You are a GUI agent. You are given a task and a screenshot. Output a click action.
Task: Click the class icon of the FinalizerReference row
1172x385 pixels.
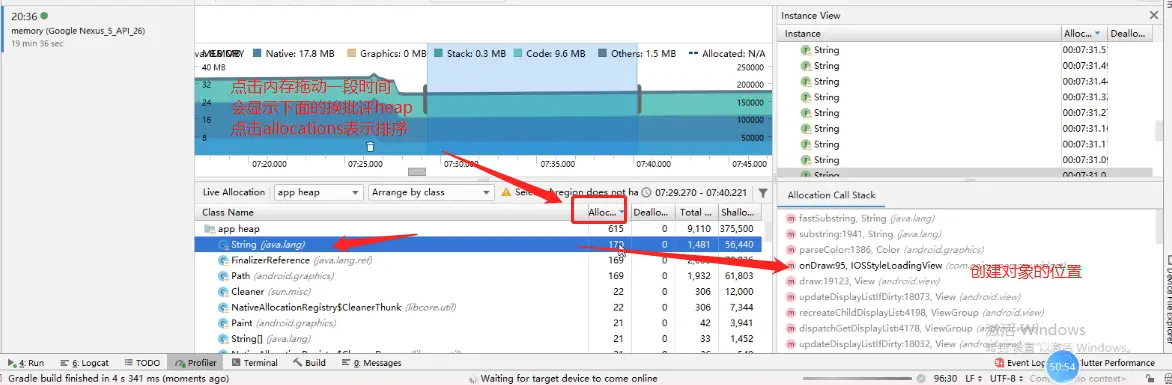click(x=223, y=260)
